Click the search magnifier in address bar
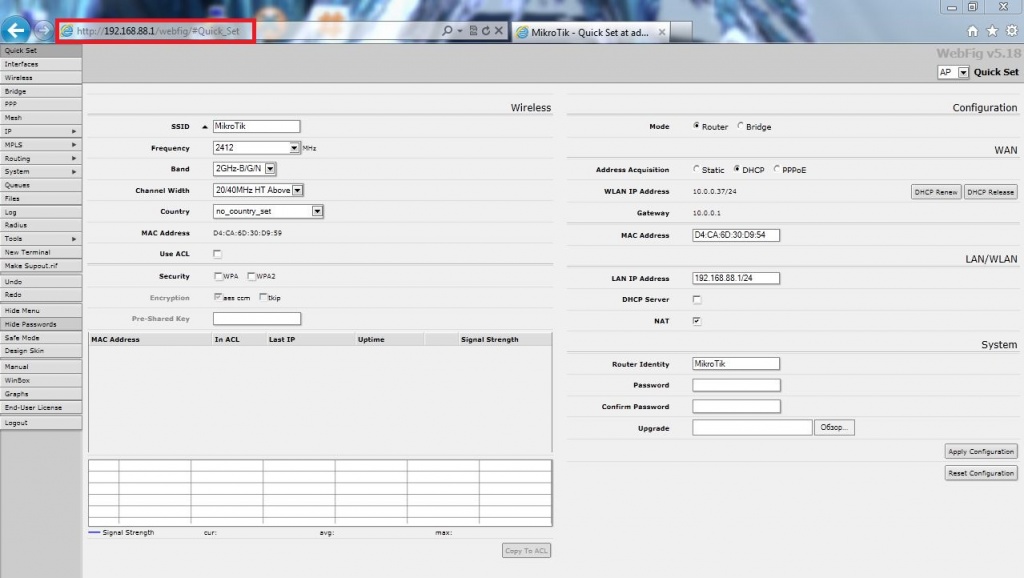1024x578 pixels. [448, 31]
